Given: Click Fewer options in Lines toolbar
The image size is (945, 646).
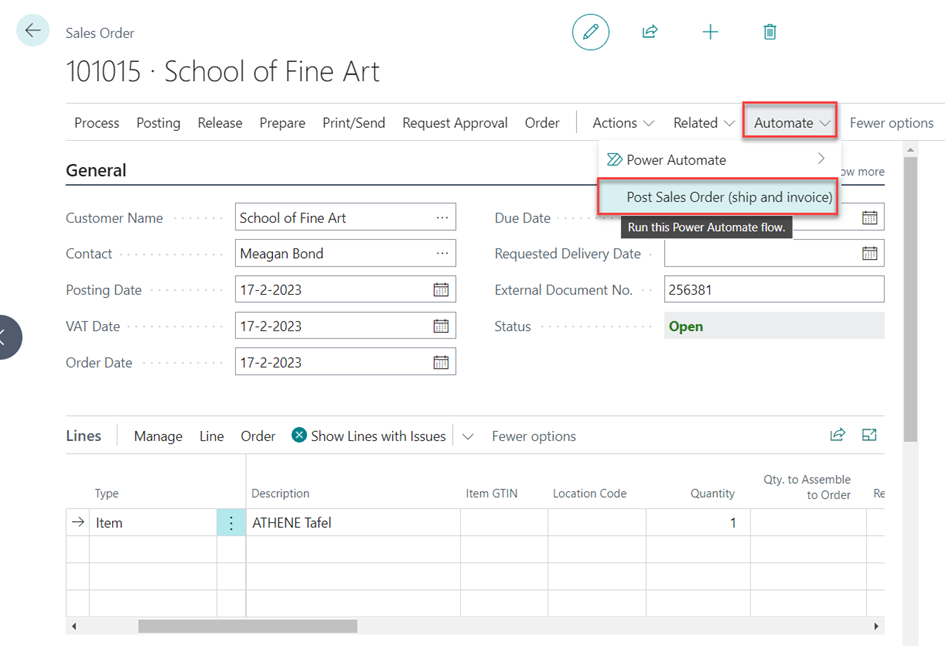Looking at the screenshot, I should tap(534, 436).
